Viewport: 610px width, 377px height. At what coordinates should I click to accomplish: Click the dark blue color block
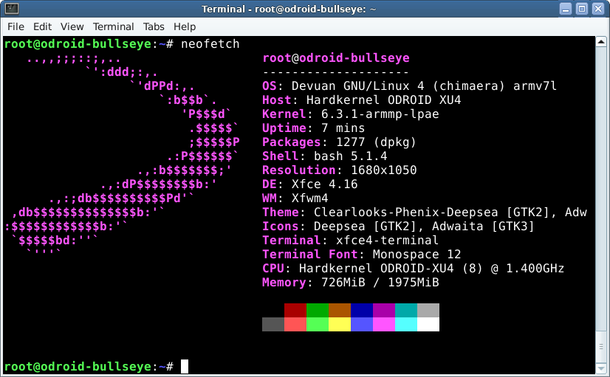pyautogui.click(x=362, y=310)
